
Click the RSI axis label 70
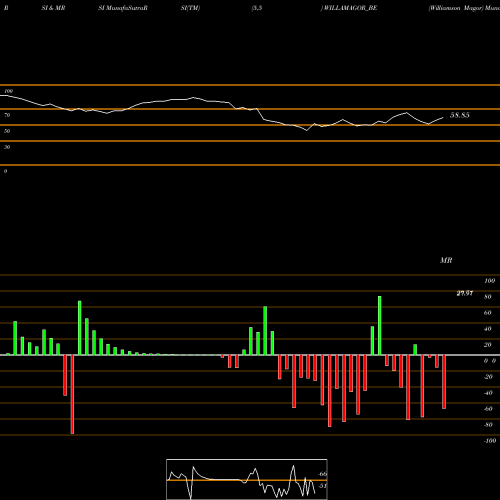pos(7,115)
